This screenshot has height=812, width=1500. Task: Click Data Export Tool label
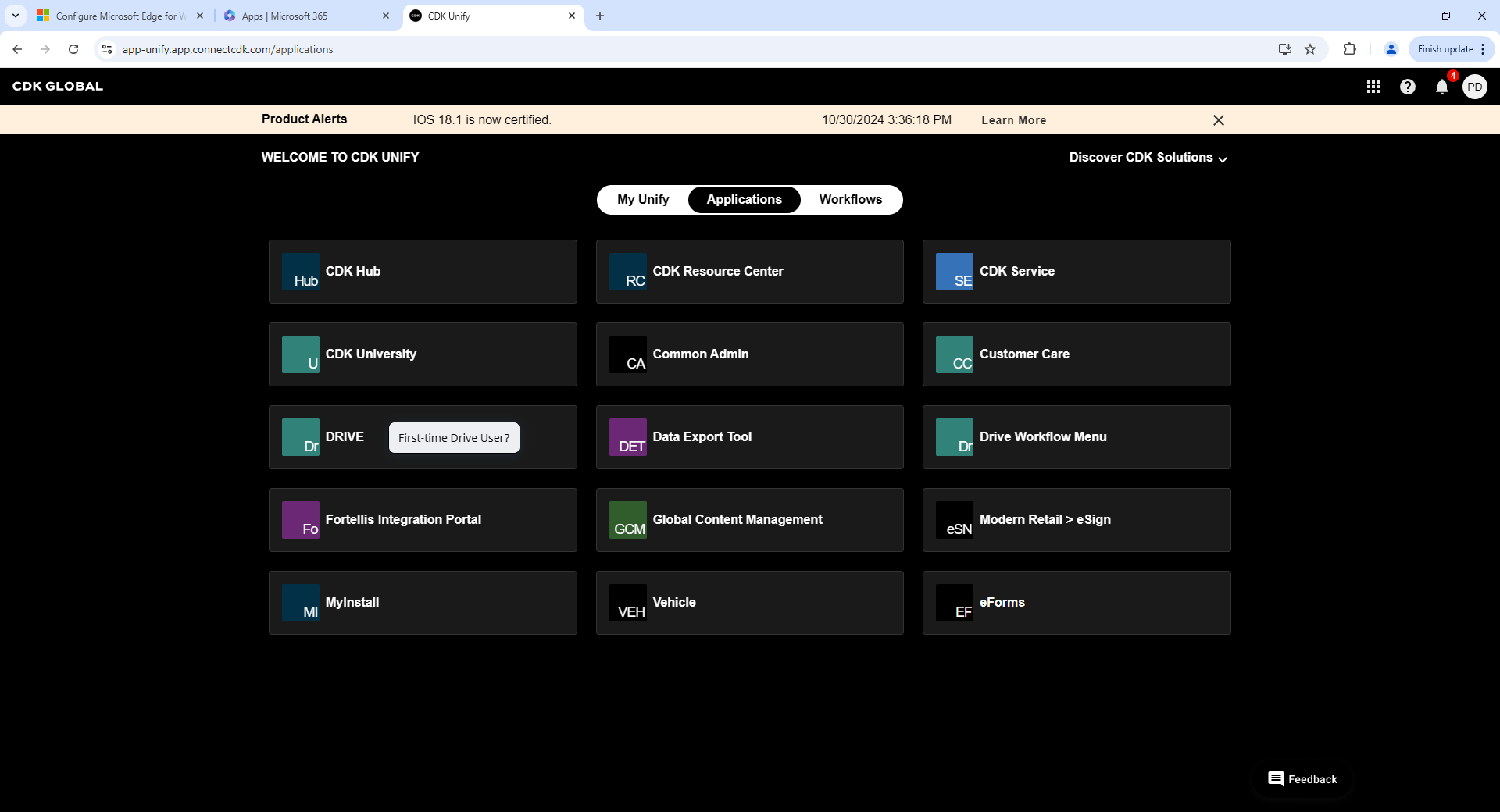pos(702,437)
